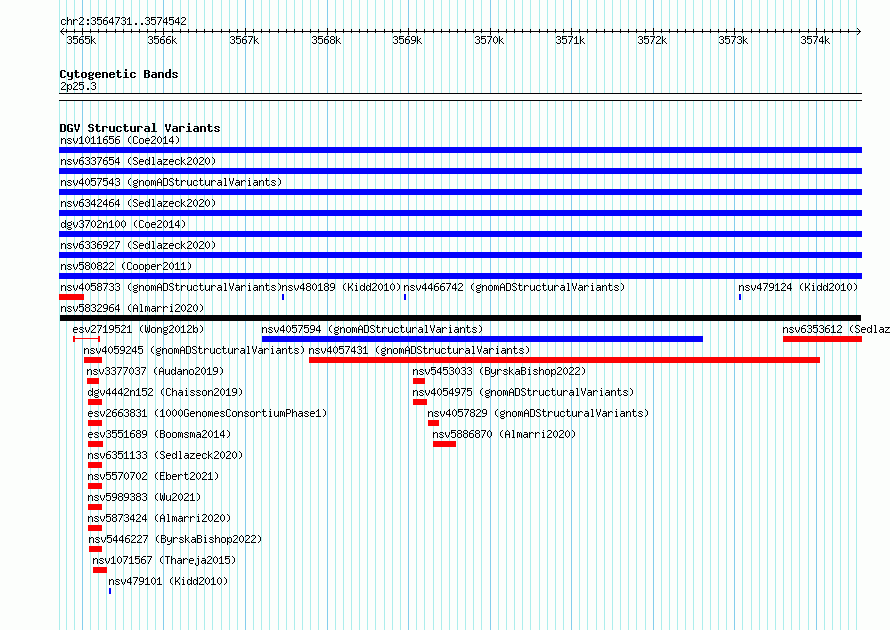Click nsv4057829 (gnomADStructuralVariants) label
This screenshot has height=630, width=890.
click(538, 413)
